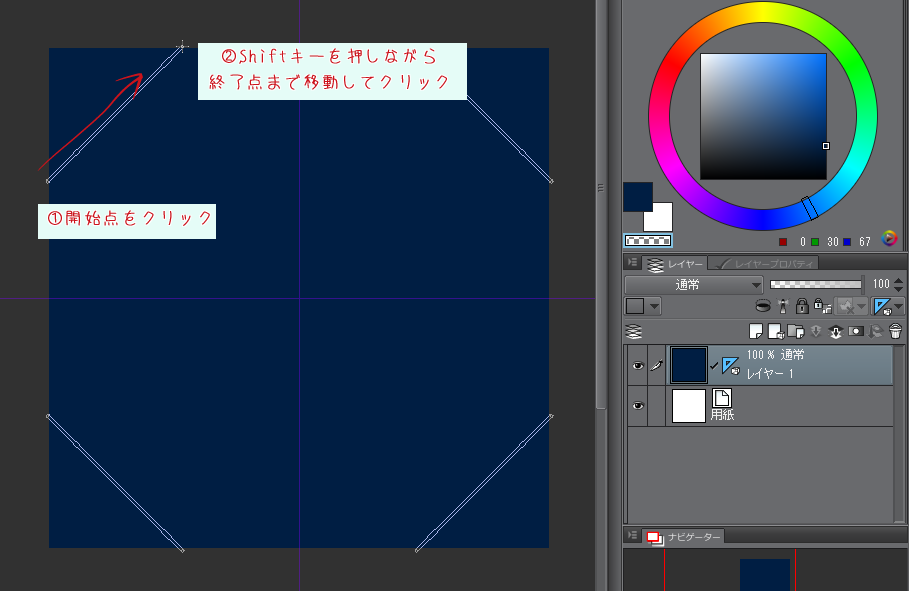The height and width of the screenshot is (591, 909).
Task: Click navigator preview thumbnail
Action: 765,574
